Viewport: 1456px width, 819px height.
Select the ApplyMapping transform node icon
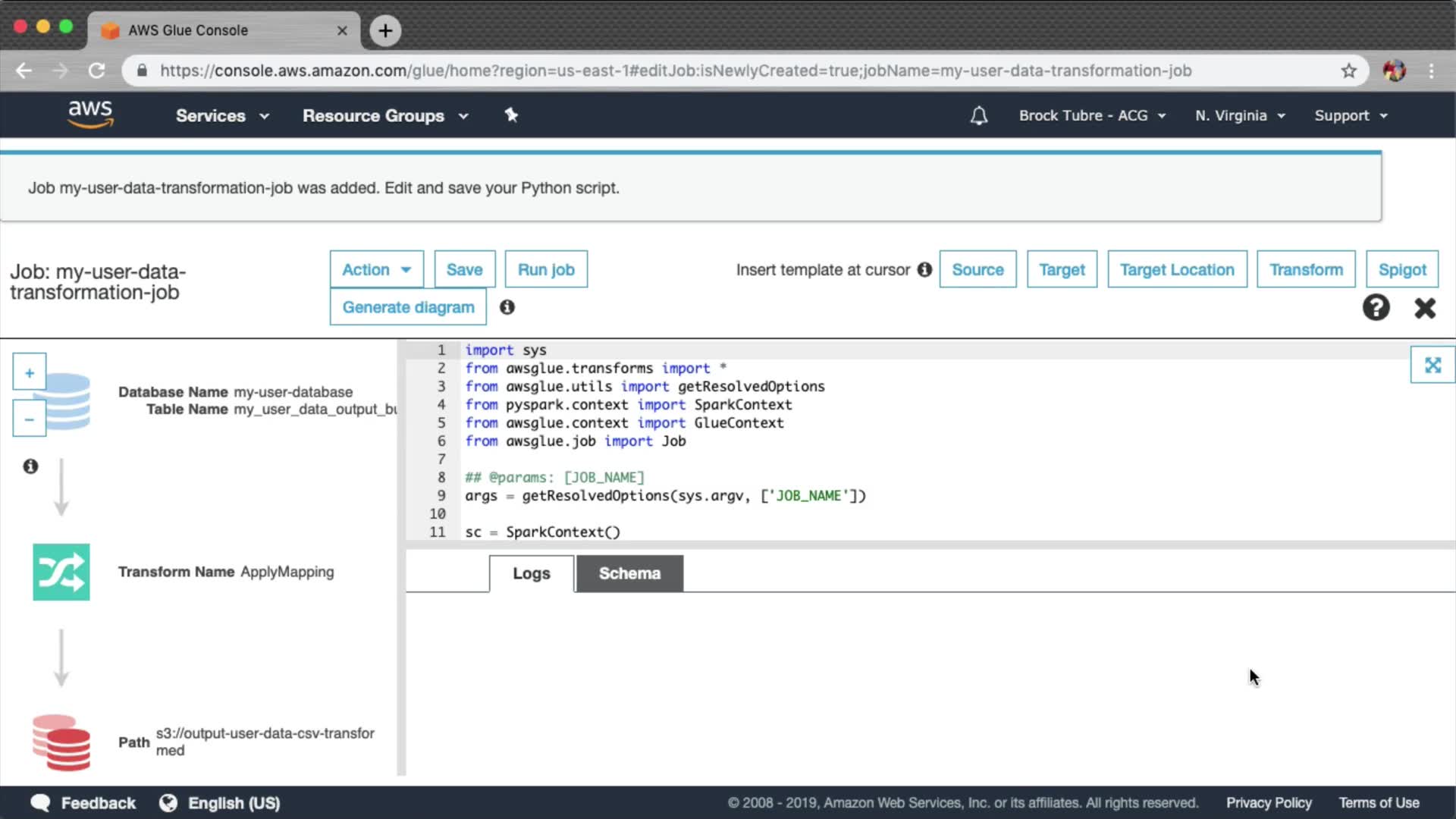[61, 572]
